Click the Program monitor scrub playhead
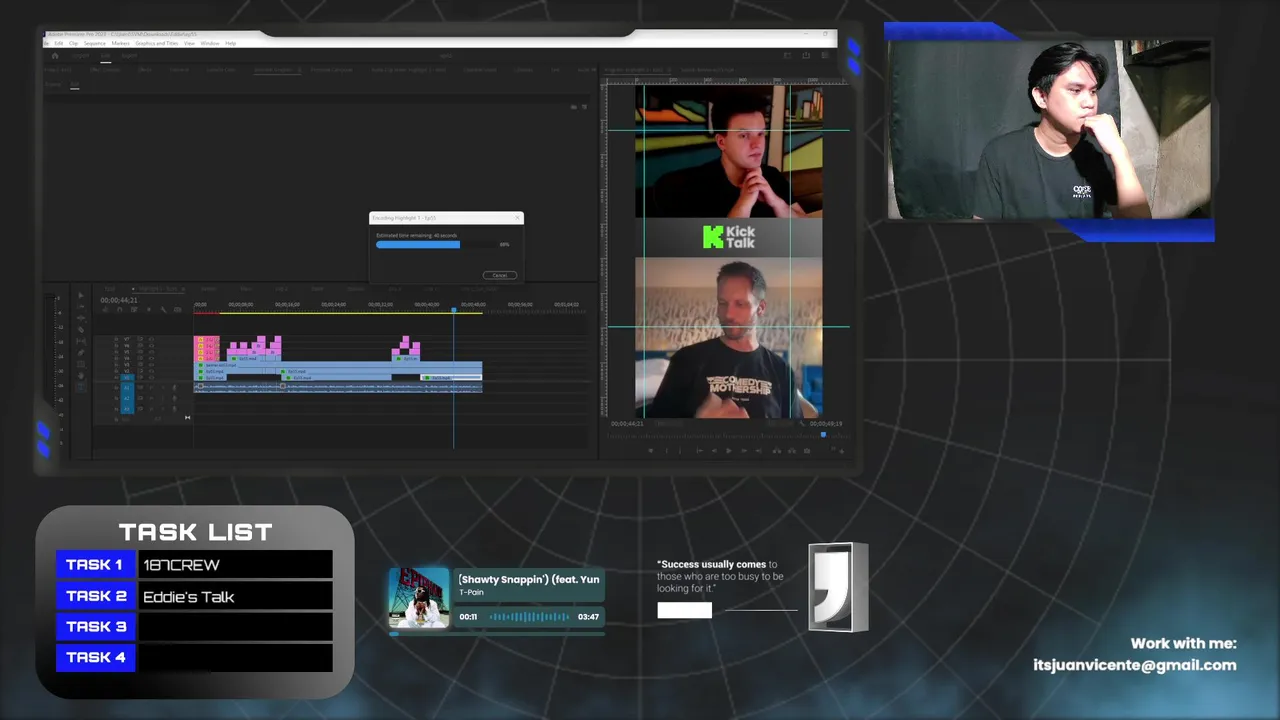Screen dimensions: 1280x720 [824, 435]
